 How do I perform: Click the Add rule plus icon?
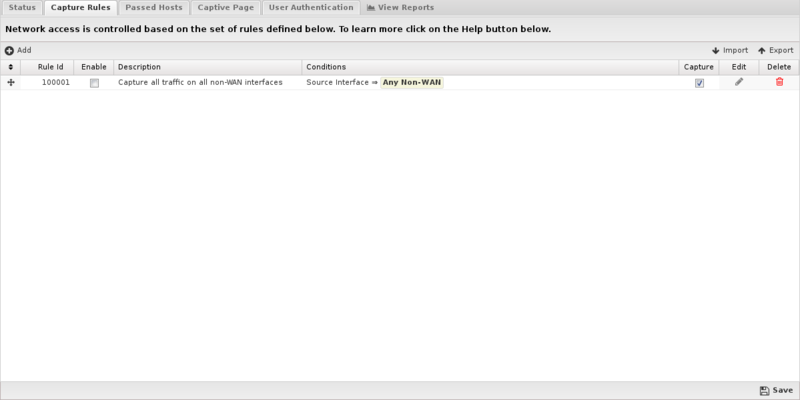[x=9, y=51]
